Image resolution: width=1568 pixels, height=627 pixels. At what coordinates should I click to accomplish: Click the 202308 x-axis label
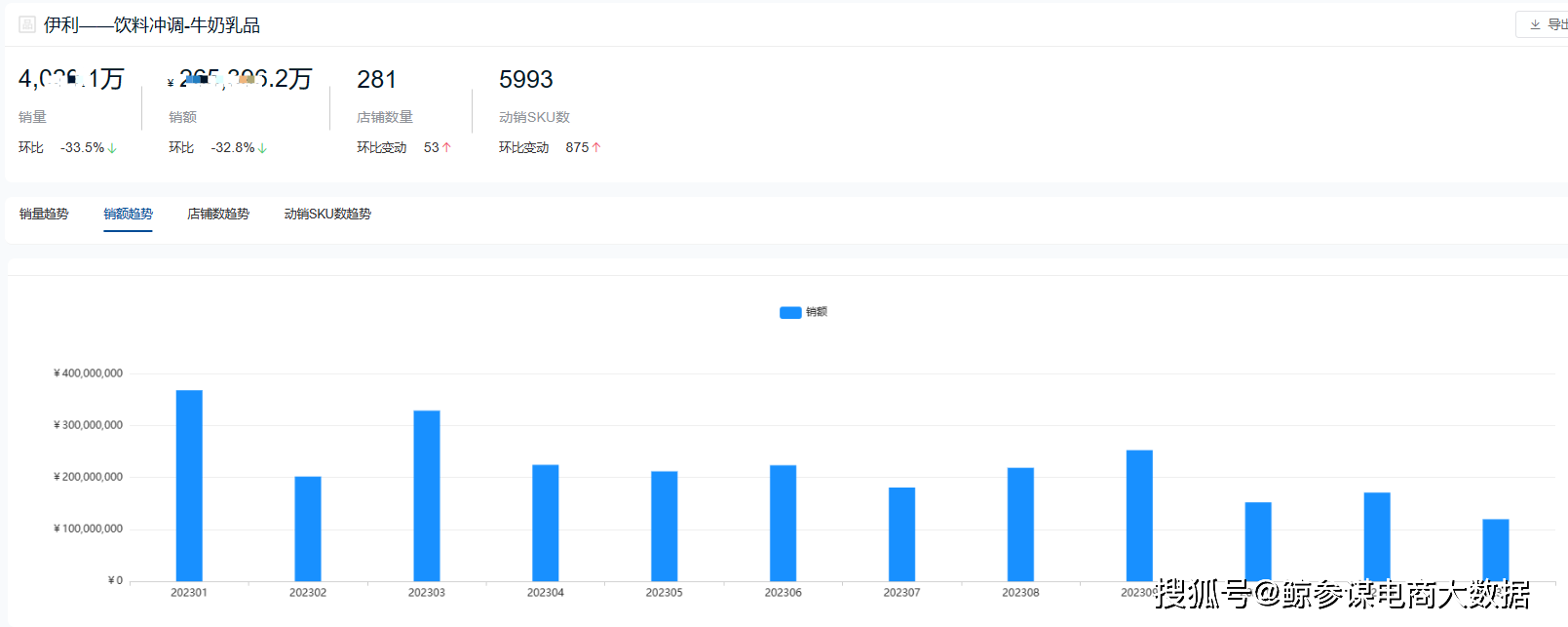(1021, 593)
